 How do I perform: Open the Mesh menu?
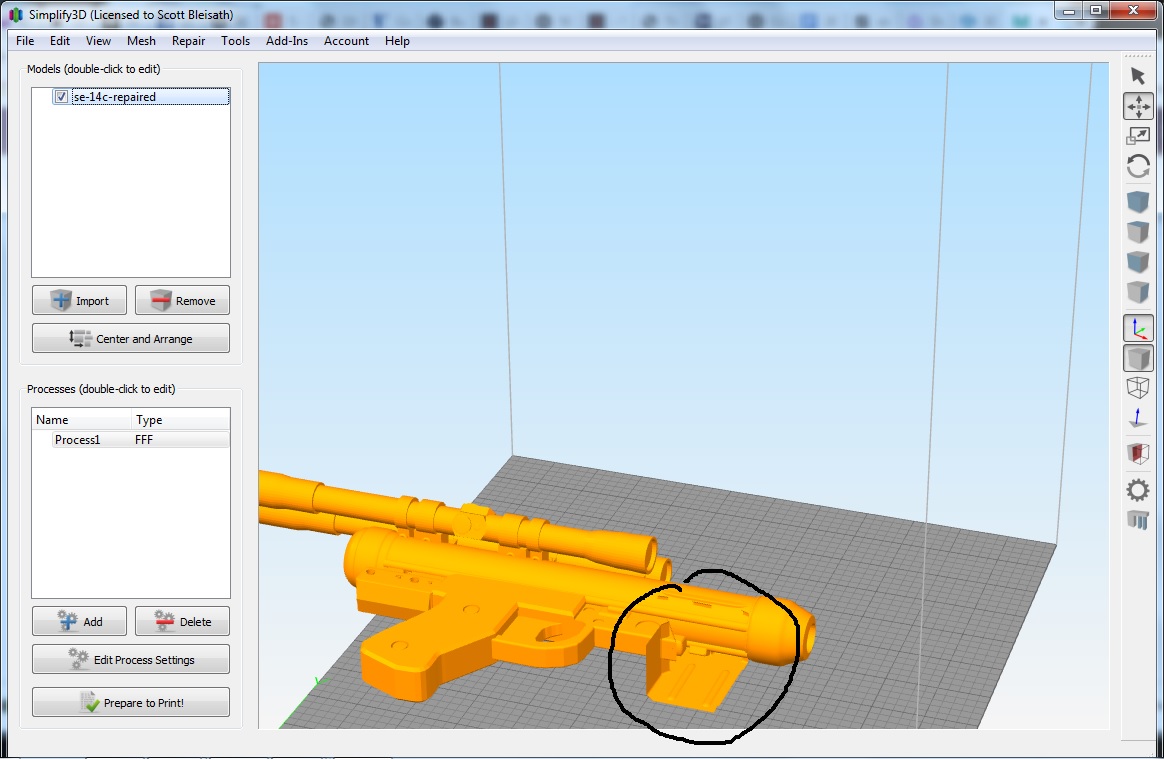(141, 41)
